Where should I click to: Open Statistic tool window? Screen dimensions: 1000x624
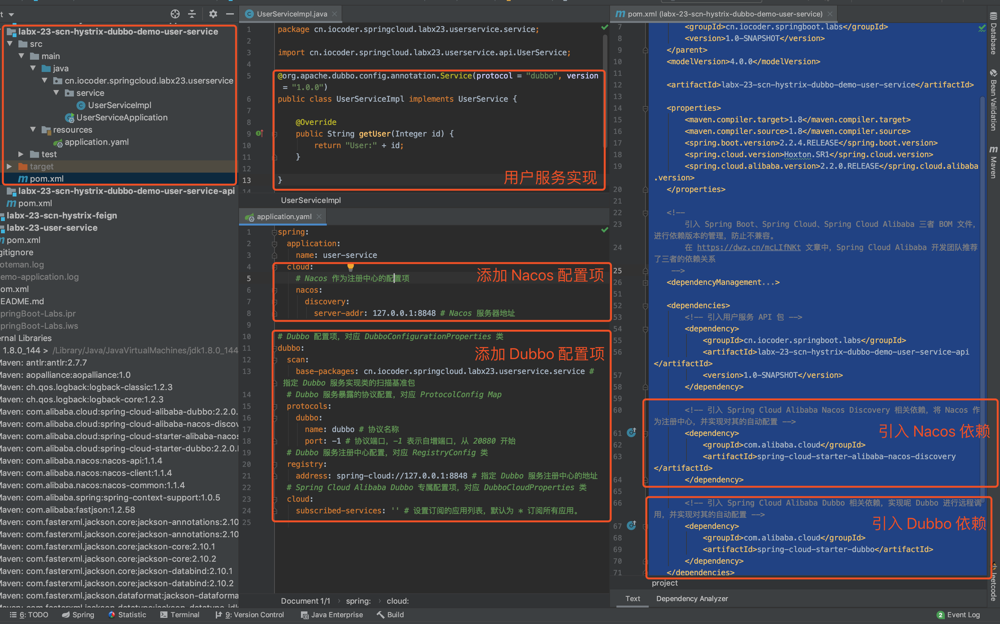click(x=127, y=615)
